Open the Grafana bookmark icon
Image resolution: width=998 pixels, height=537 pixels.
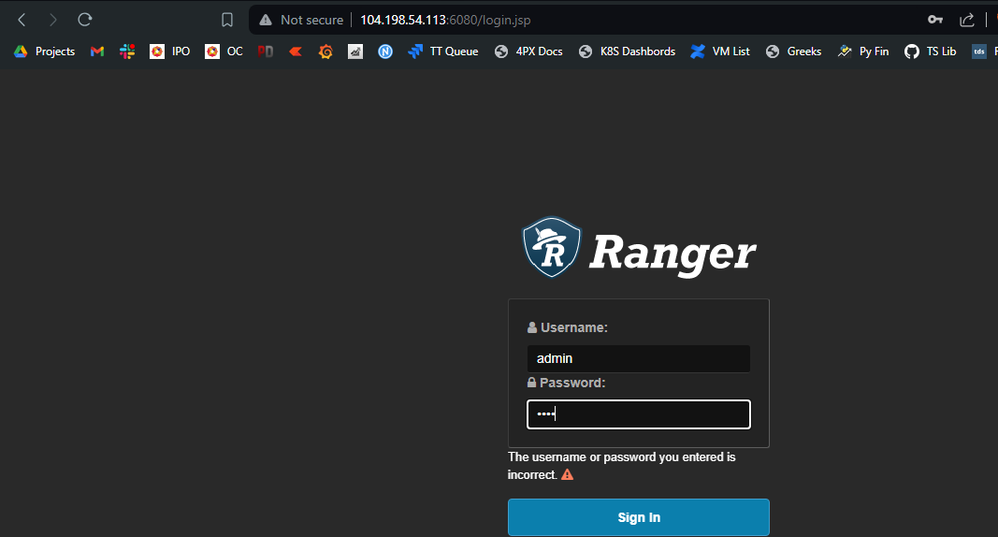(326, 52)
